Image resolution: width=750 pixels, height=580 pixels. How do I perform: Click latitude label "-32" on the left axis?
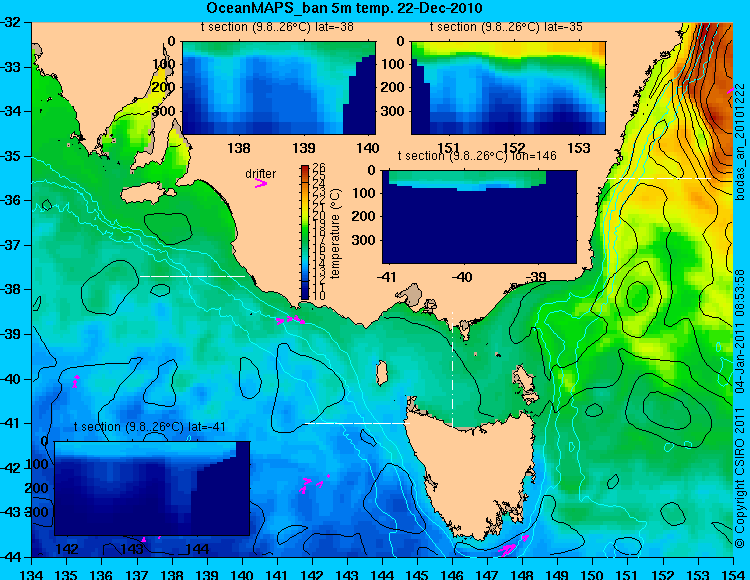pyautogui.click(x=10, y=22)
